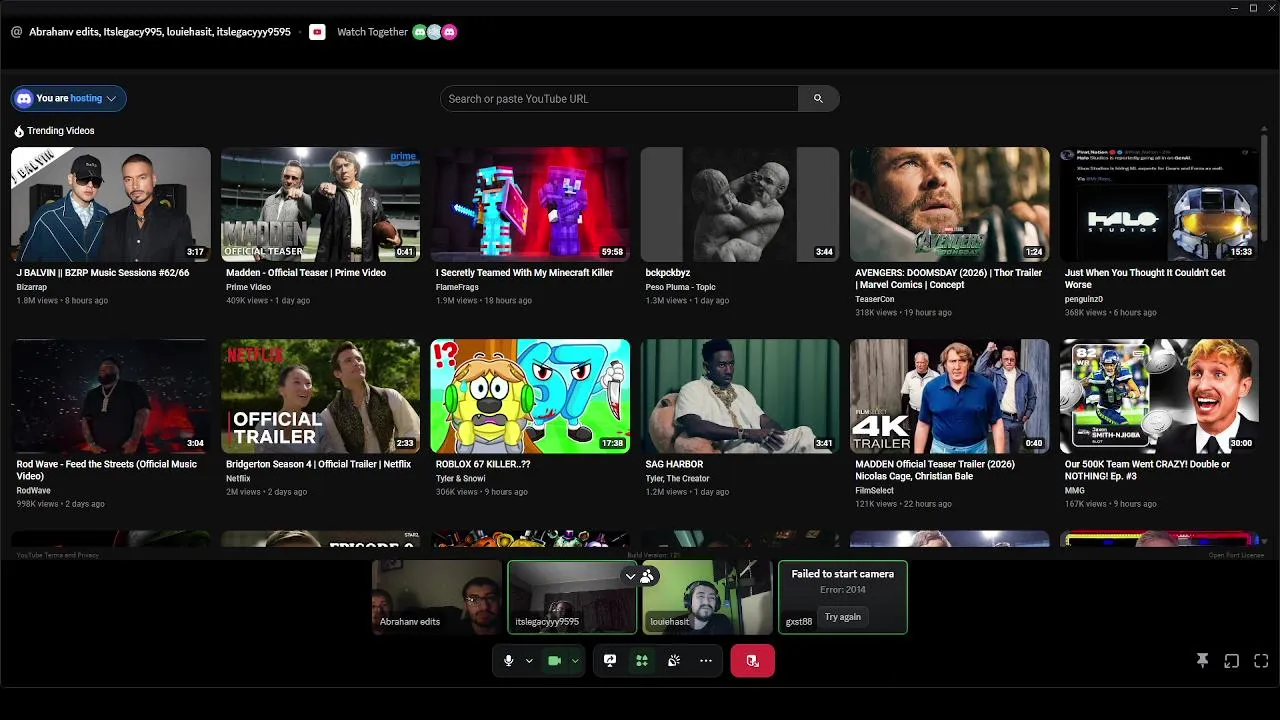Image resolution: width=1280 pixels, height=720 pixels.
Task: Click channel name 'Tyler & Snowi'
Action: [461, 478]
